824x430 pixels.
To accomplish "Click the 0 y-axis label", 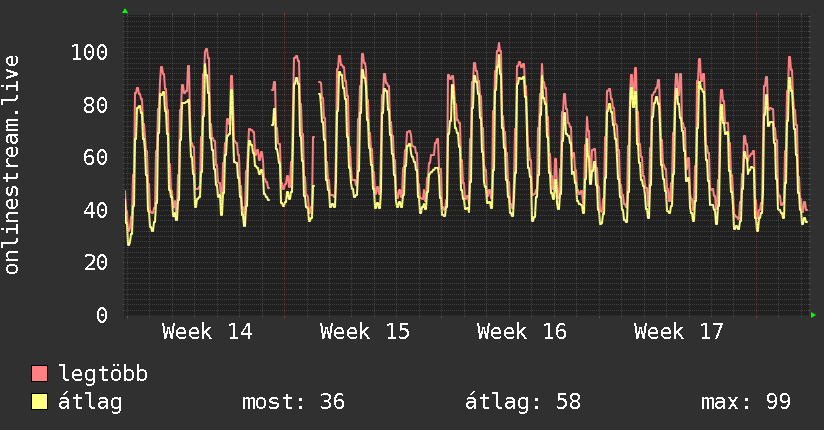I will (102, 315).
